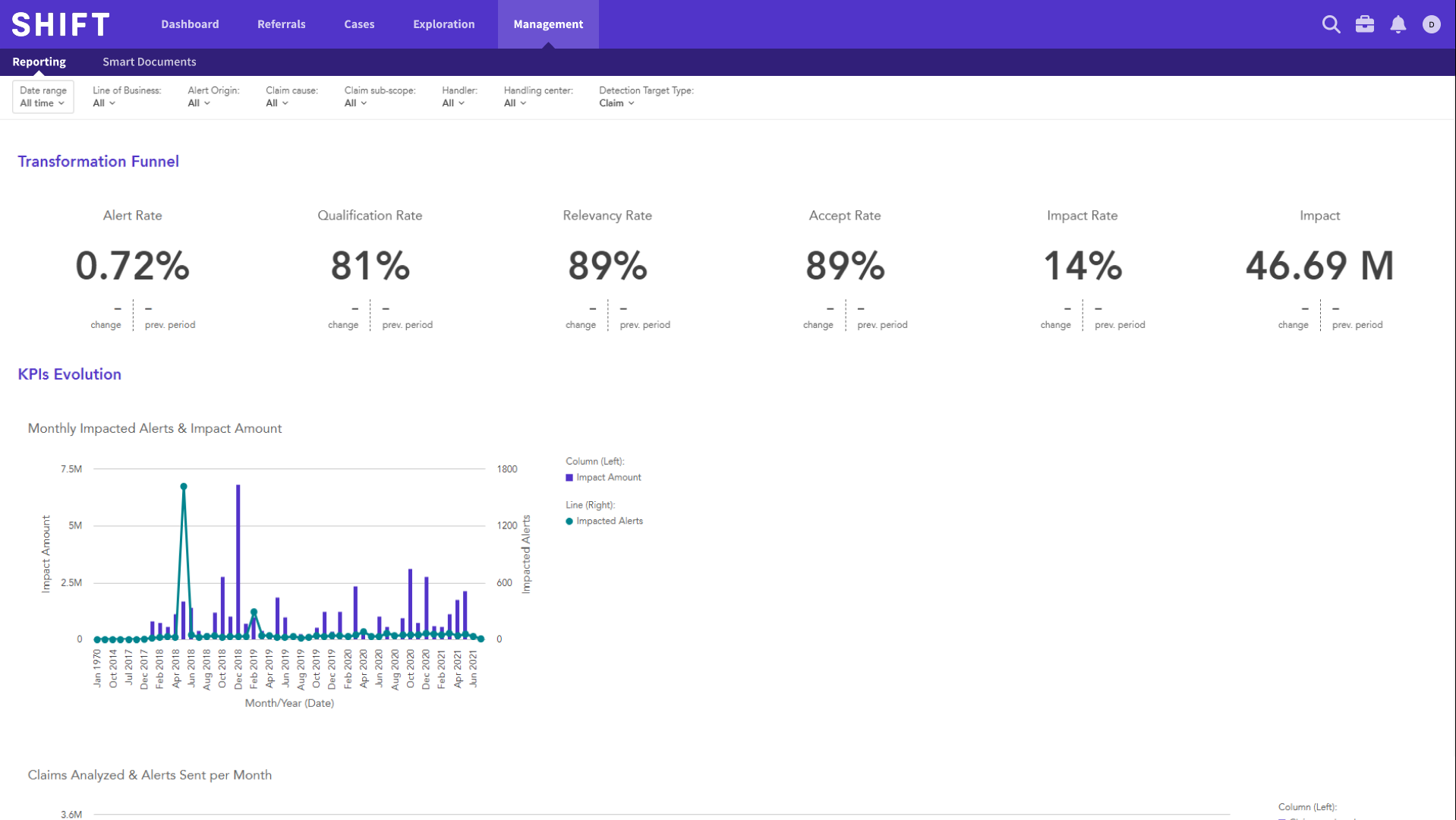
Task: Click the SHIFT logo
Action: [x=60, y=24]
